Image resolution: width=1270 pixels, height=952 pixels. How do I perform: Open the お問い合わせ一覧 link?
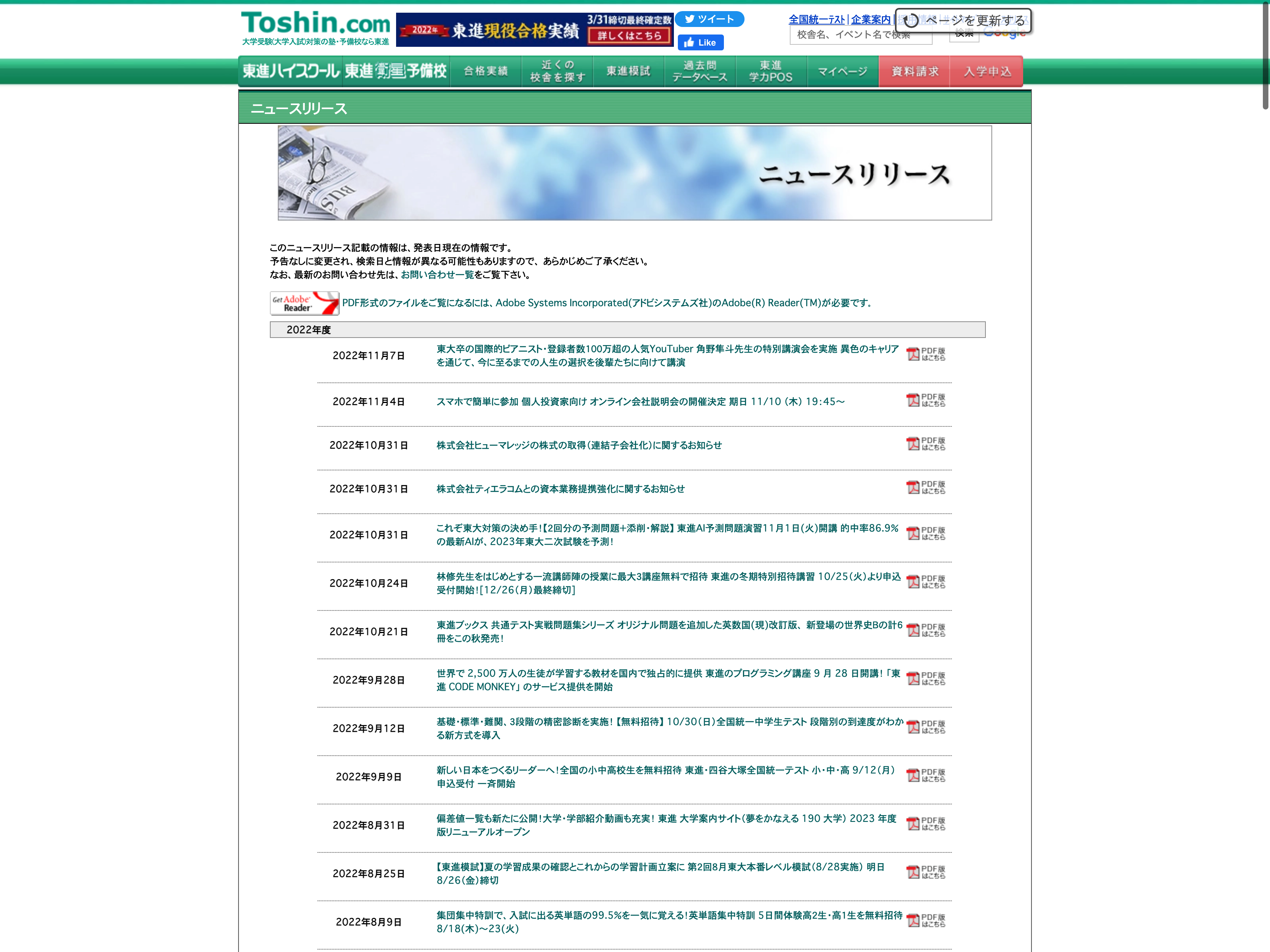(x=437, y=275)
